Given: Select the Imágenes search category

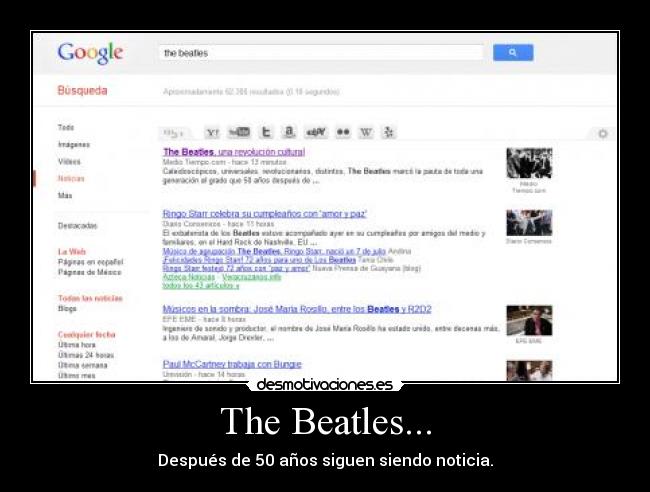Looking at the screenshot, I should [x=74, y=144].
